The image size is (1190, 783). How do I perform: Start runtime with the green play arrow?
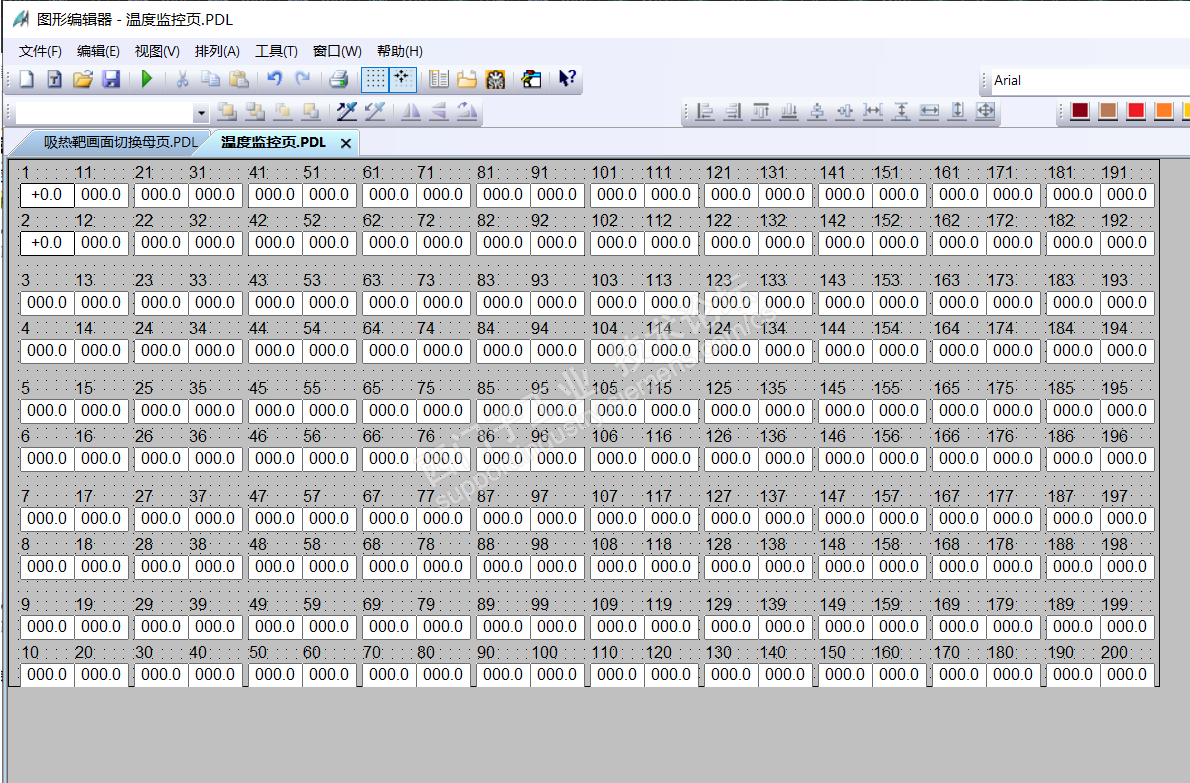(x=146, y=79)
